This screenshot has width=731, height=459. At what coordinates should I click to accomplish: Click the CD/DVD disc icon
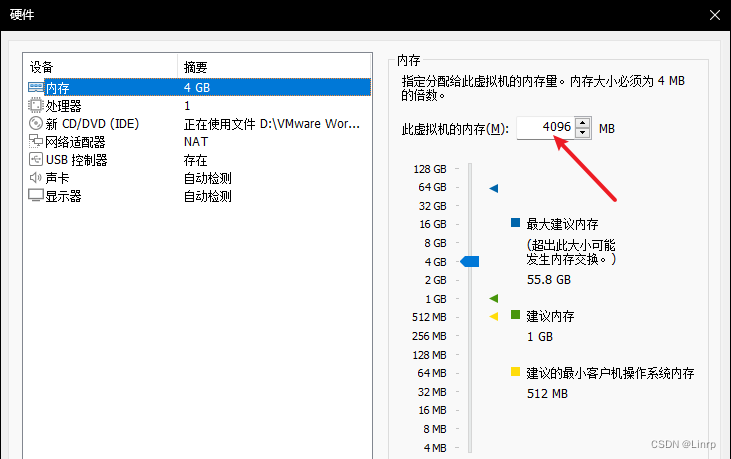click(x=35, y=123)
